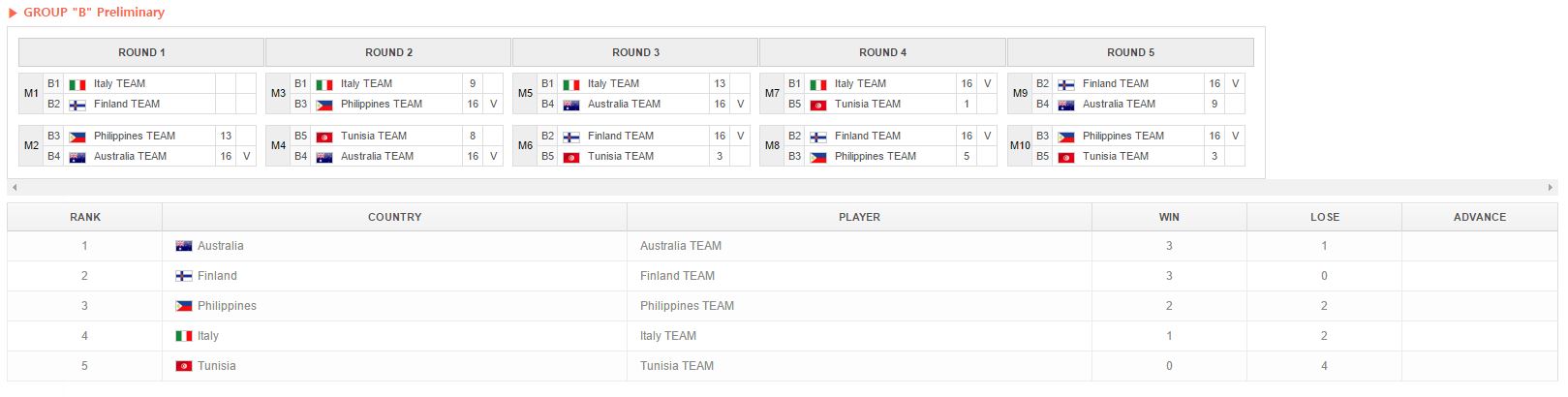
Task: Click the Finland flag in match M9
Action: coord(1066,84)
